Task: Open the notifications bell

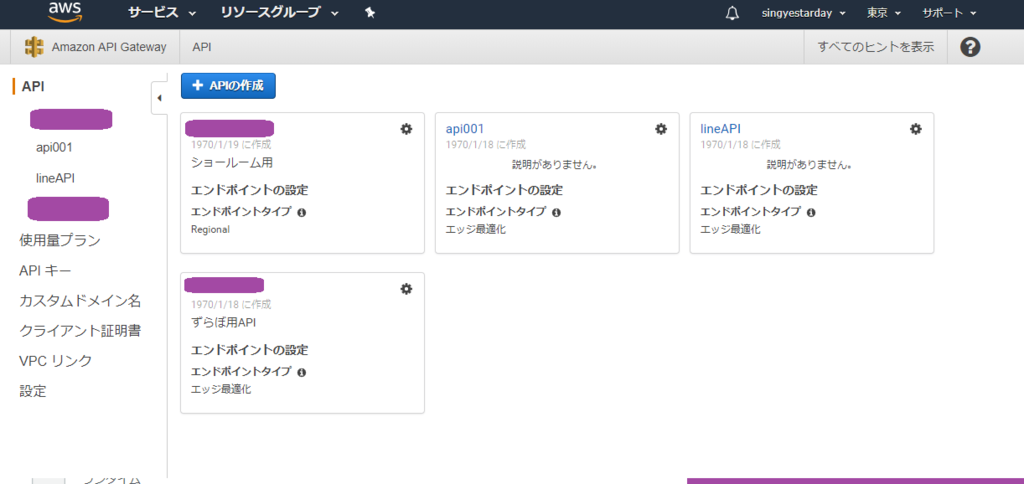Action: click(x=732, y=13)
